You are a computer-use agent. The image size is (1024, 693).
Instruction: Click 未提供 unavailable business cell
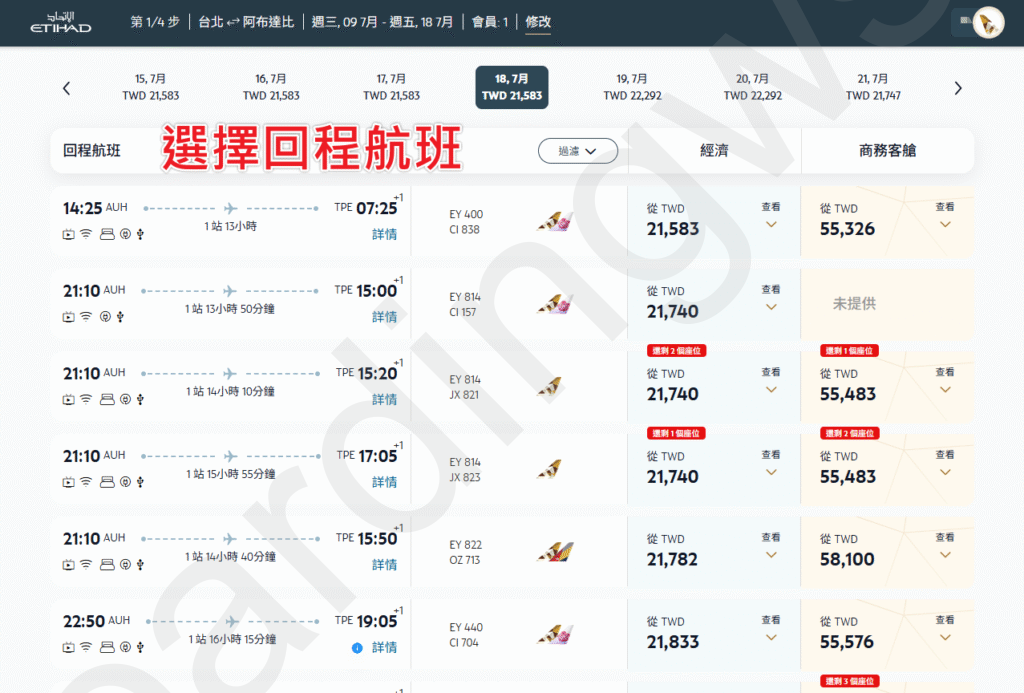pos(854,304)
